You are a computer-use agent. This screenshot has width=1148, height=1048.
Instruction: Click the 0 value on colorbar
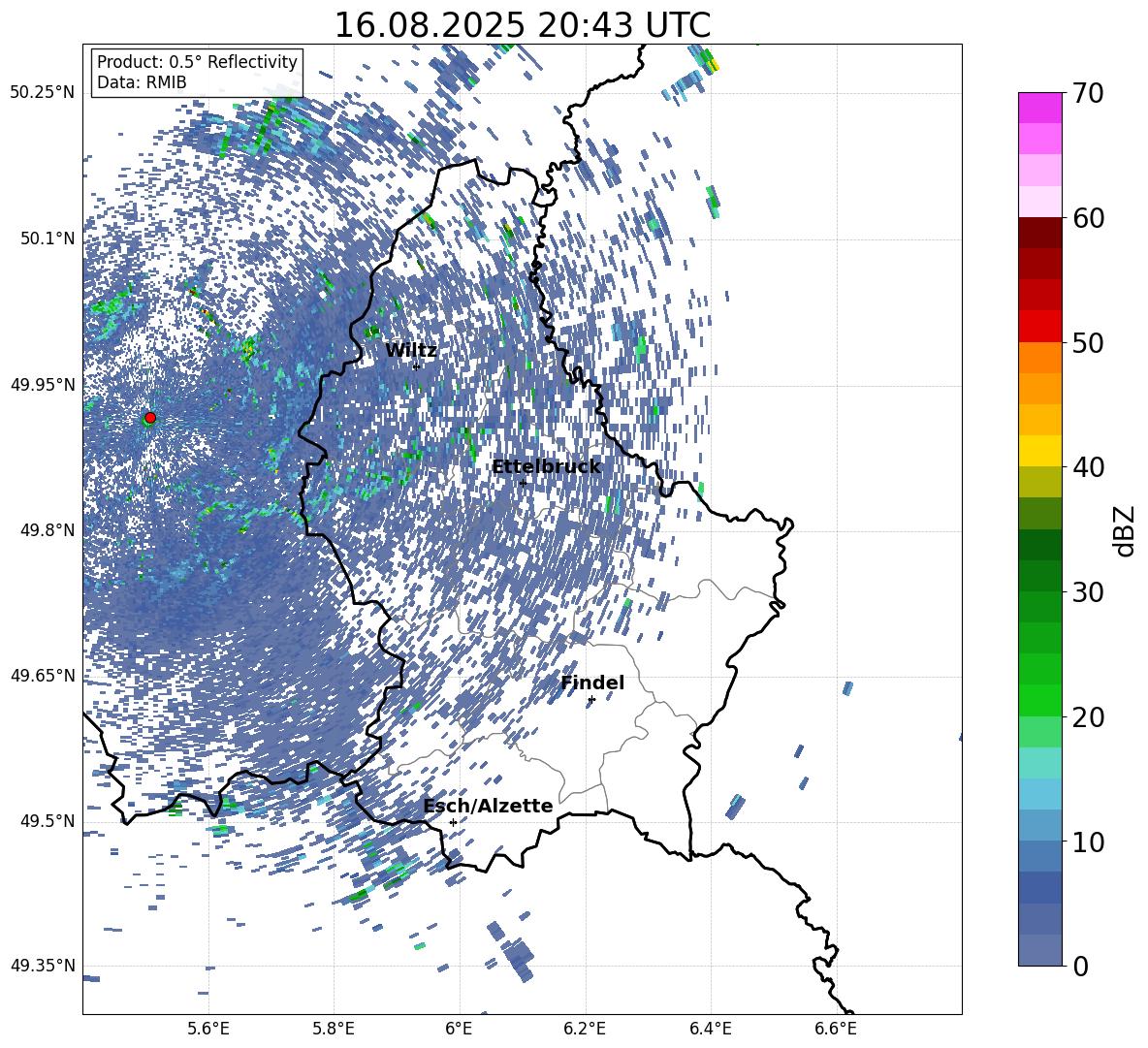click(x=1080, y=966)
